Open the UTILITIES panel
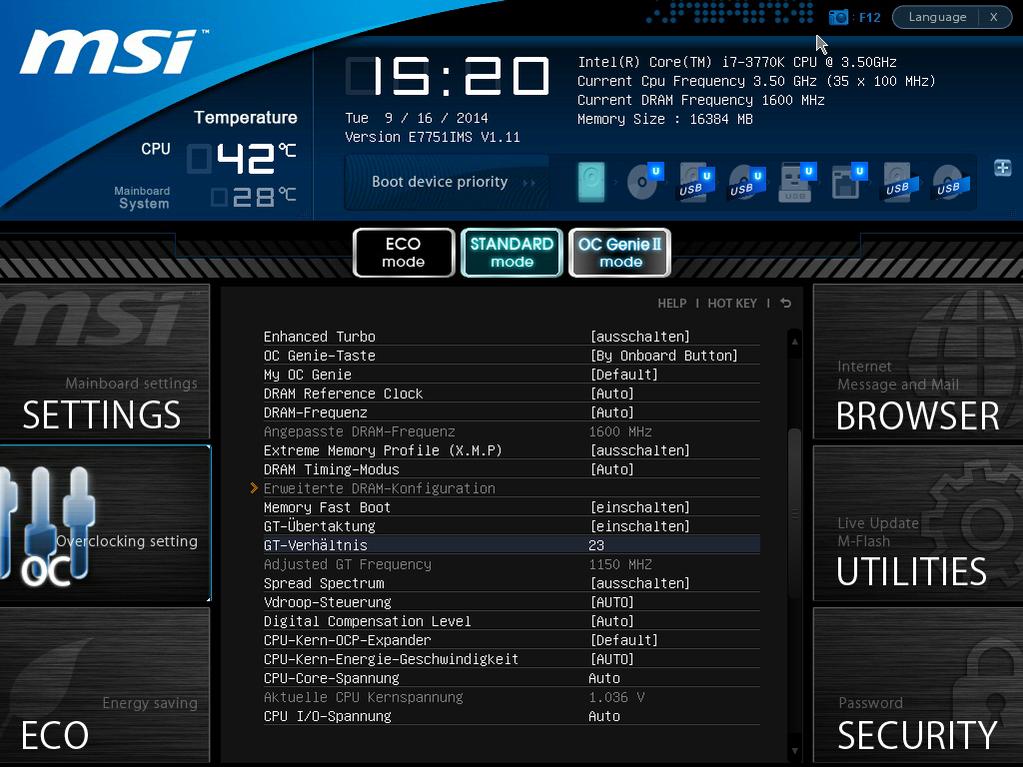Image resolution: width=1023 pixels, height=767 pixels. (918, 524)
